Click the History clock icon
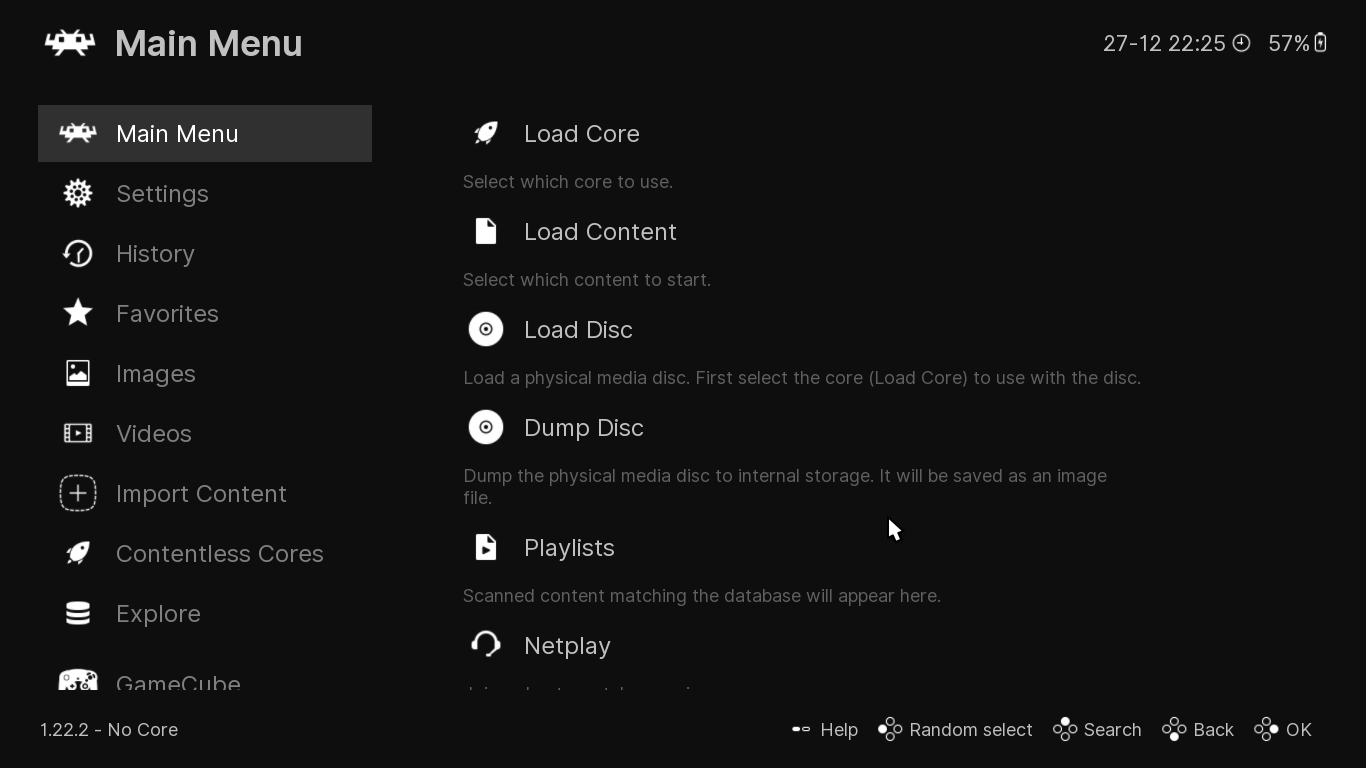The width and height of the screenshot is (1366, 768). click(78, 253)
